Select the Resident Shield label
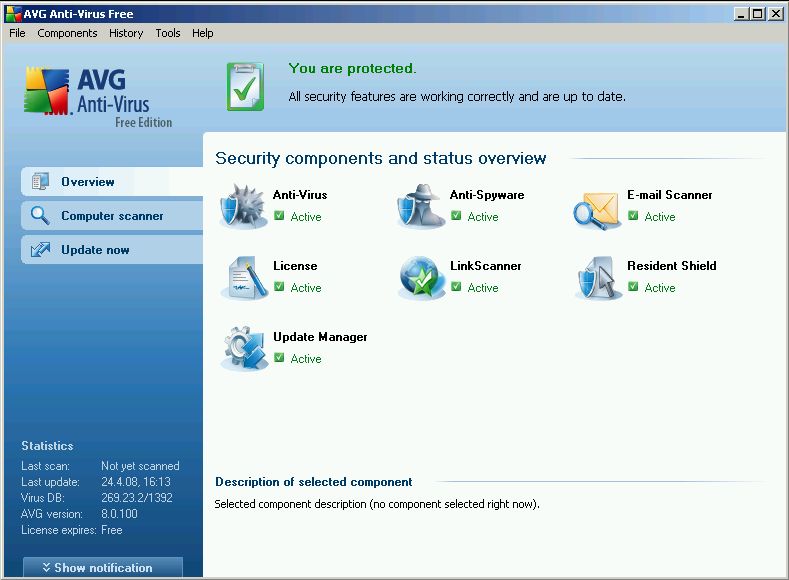This screenshot has width=789, height=580. coord(672,266)
